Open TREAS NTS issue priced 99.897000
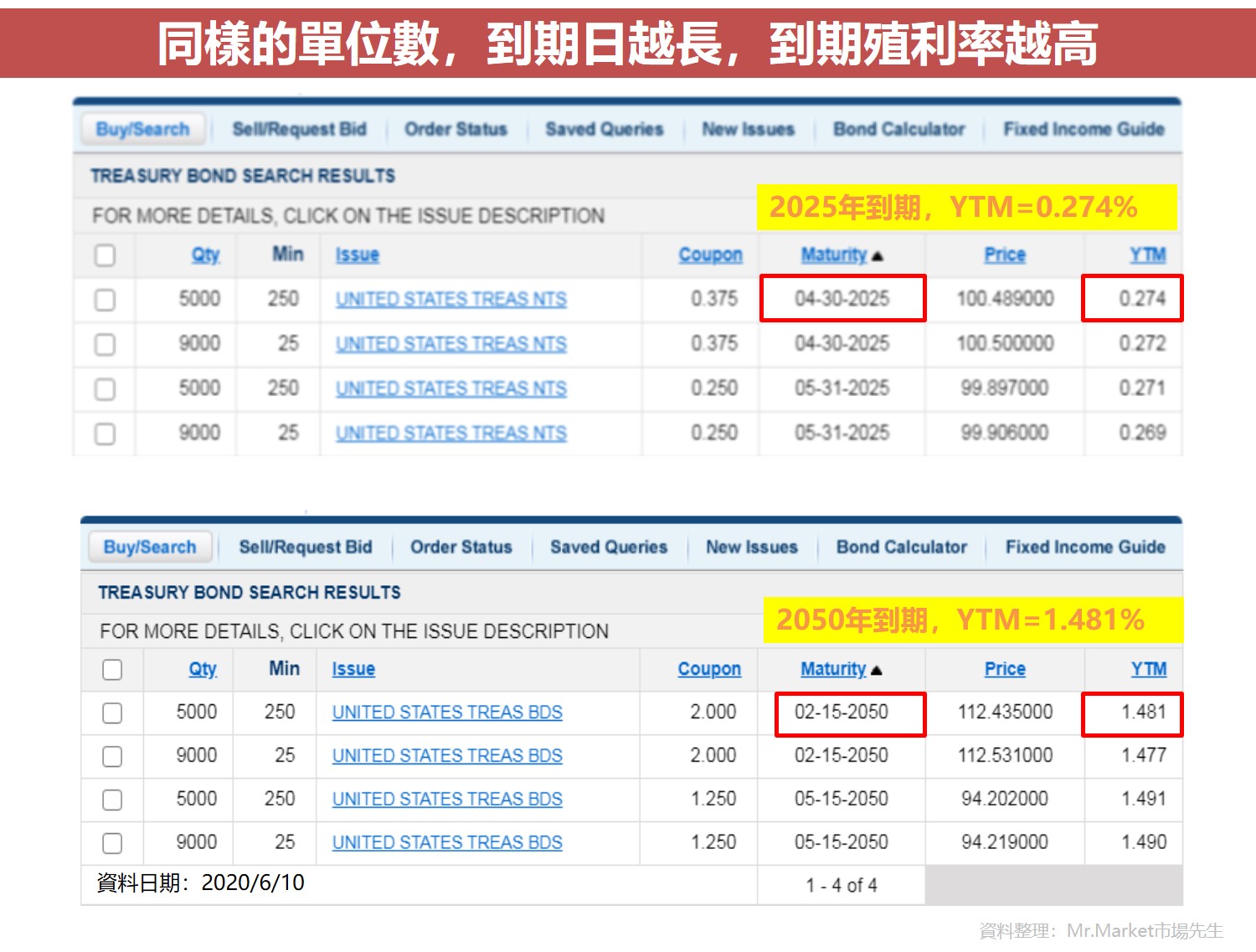The width and height of the screenshot is (1256, 952). (x=451, y=389)
